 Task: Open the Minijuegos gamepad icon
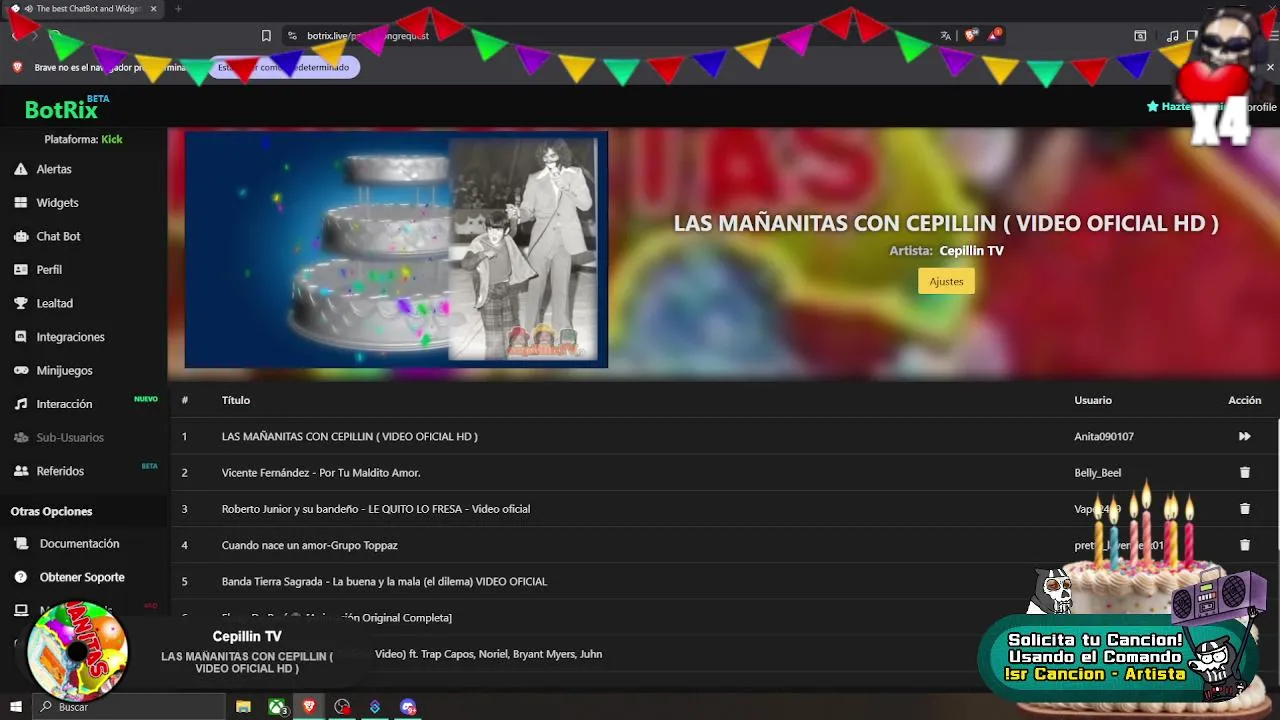click(20, 370)
